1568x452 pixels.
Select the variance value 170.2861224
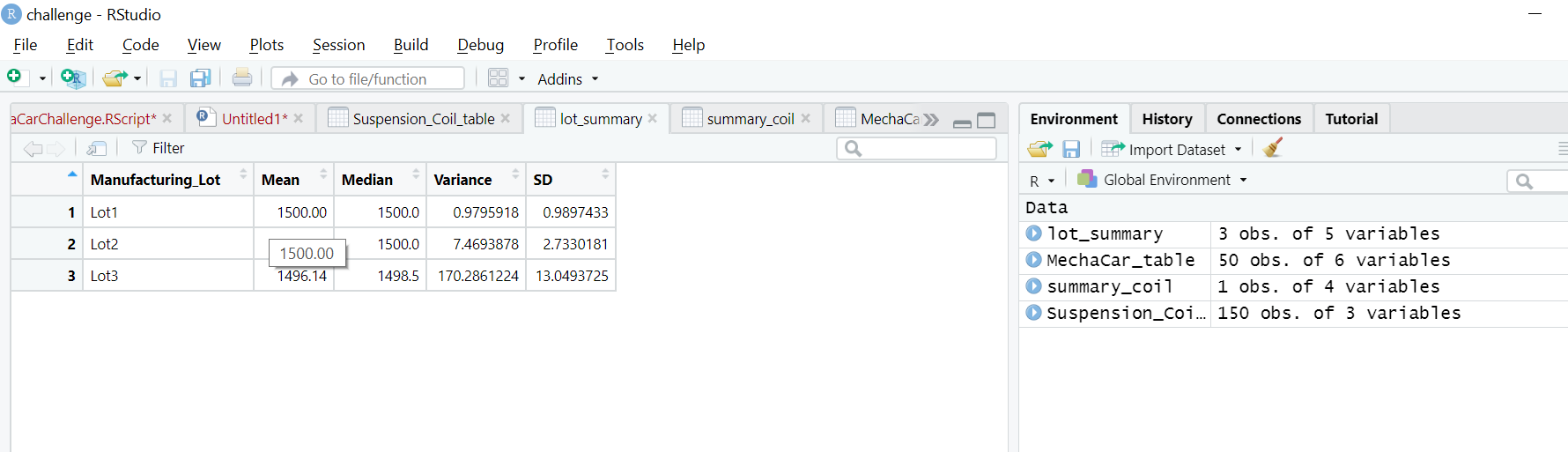click(x=477, y=276)
